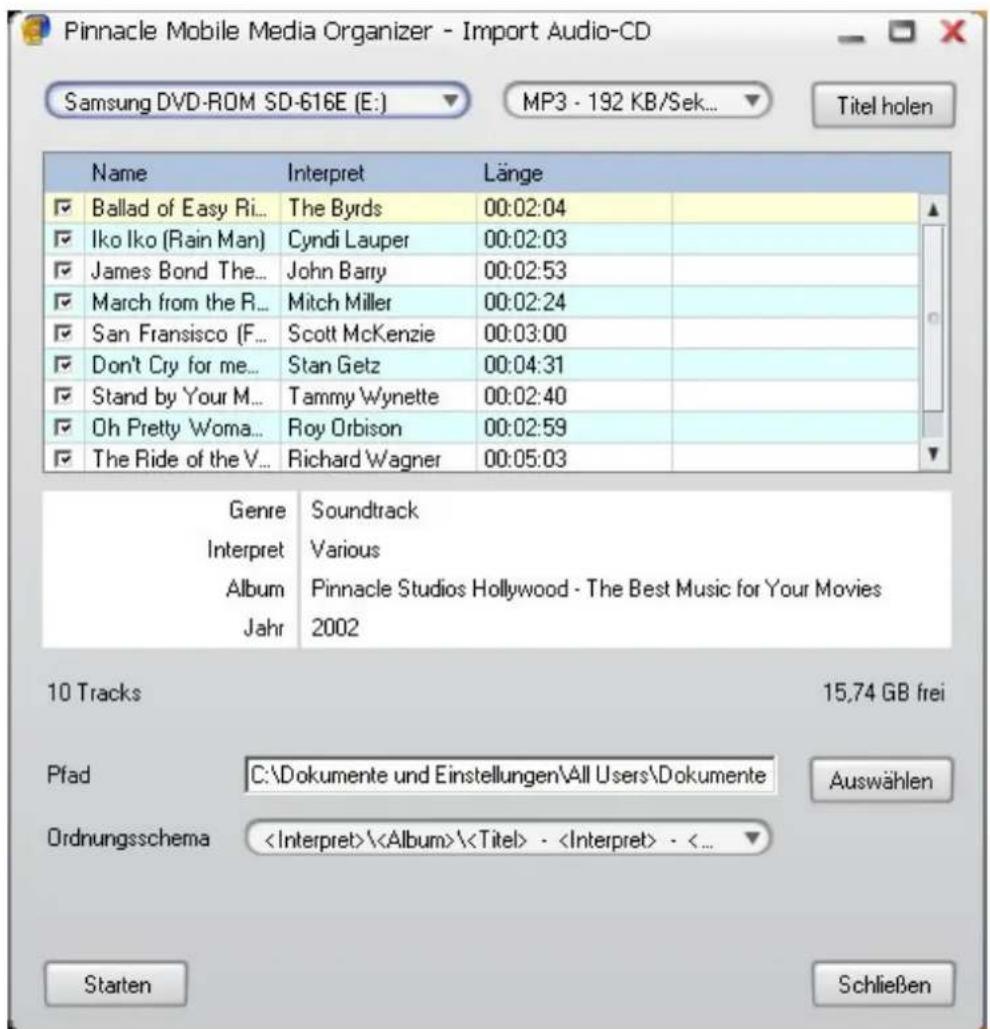Select the Interpret value Various

pyautogui.click(x=345, y=549)
